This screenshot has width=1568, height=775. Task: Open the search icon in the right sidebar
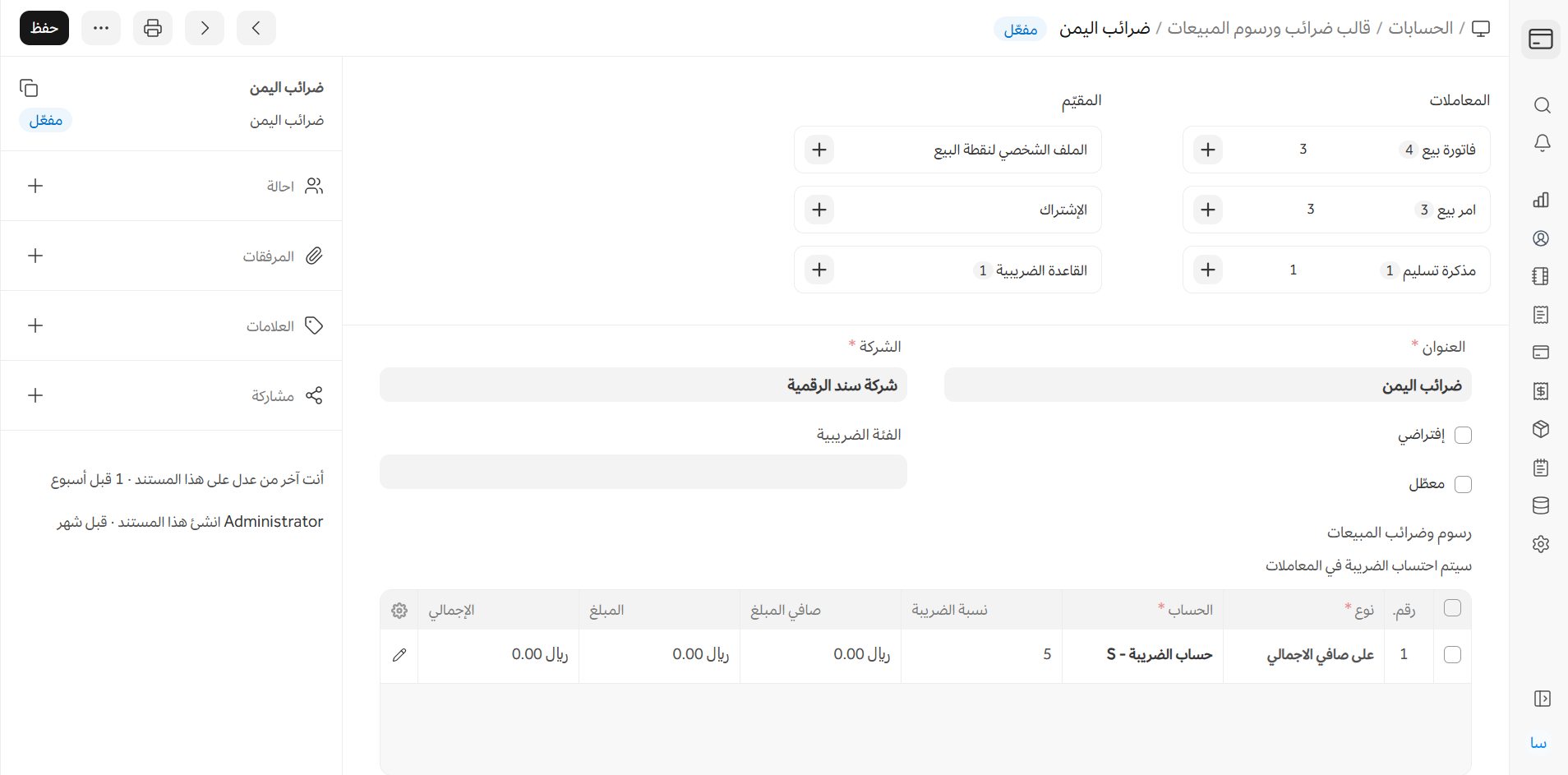(x=1542, y=105)
